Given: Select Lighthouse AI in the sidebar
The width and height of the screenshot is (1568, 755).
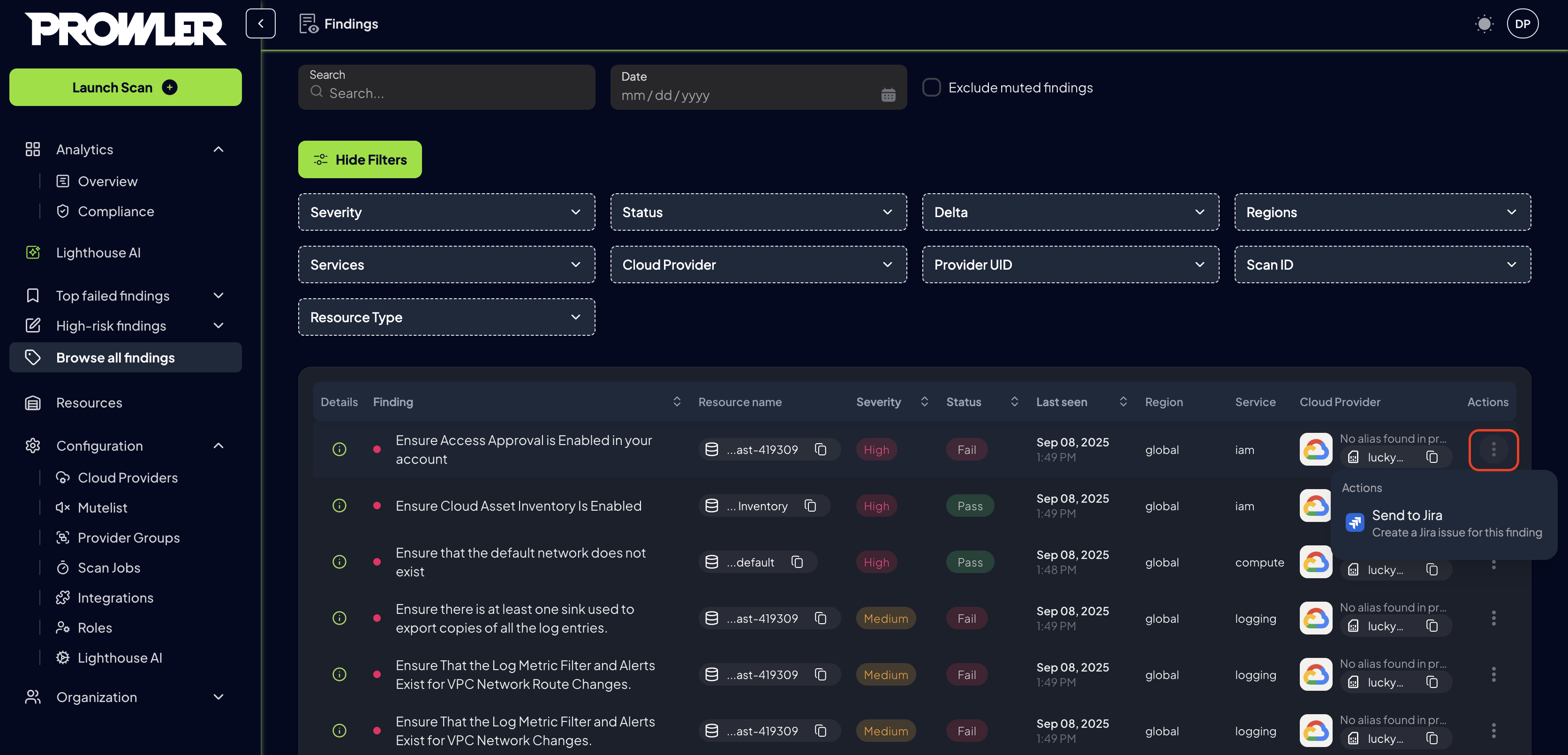Looking at the screenshot, I should pos(98,252).
